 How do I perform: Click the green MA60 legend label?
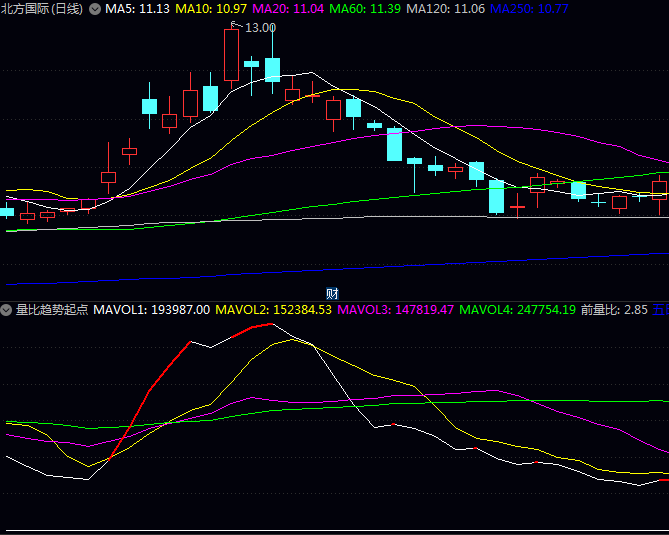coord(365,9)
